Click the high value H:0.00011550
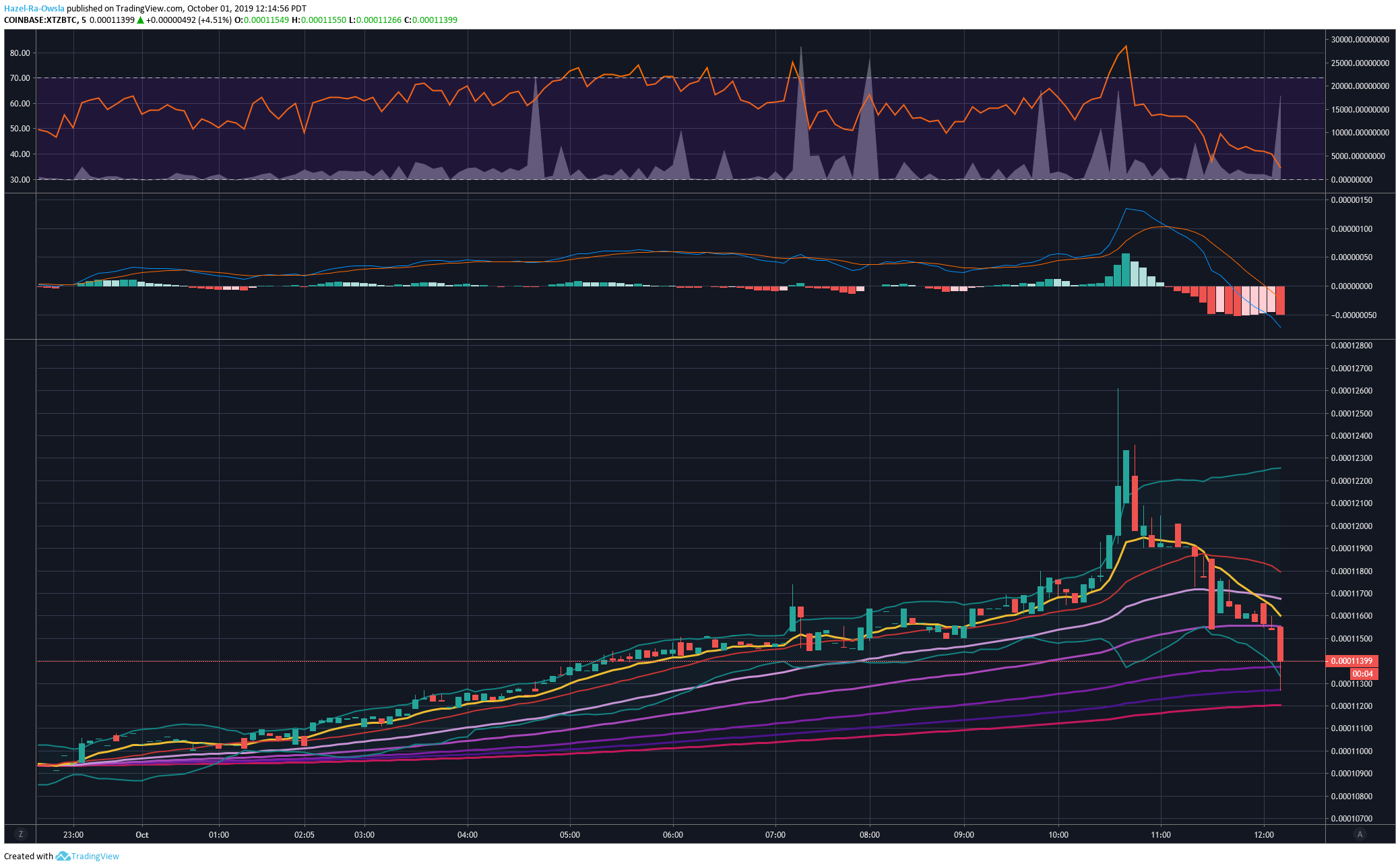1400x868 pixels. coord(319,20)
